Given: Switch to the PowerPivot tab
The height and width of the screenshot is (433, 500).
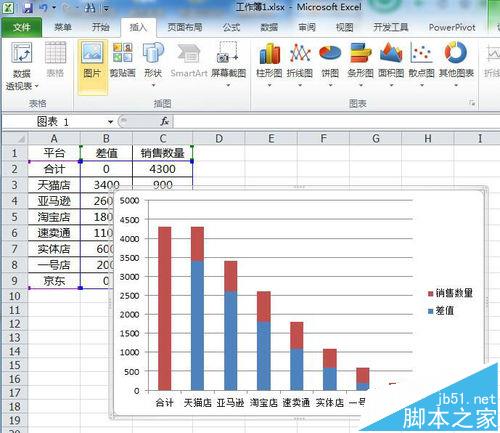Looking at the screenshot, I should (452, 27).
